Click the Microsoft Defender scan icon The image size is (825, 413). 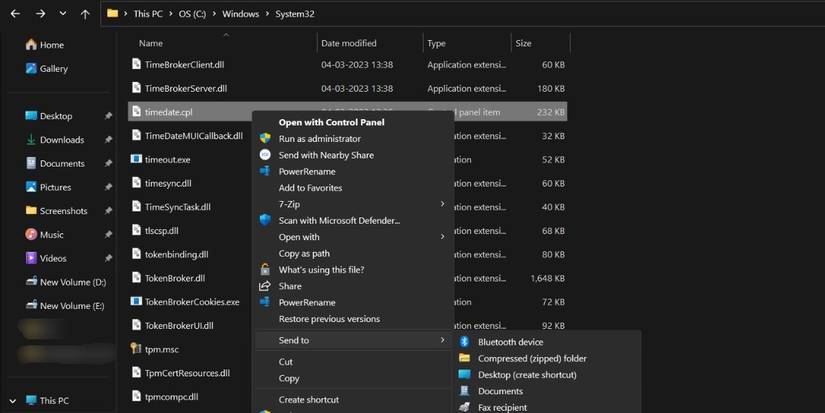(265, 220)
